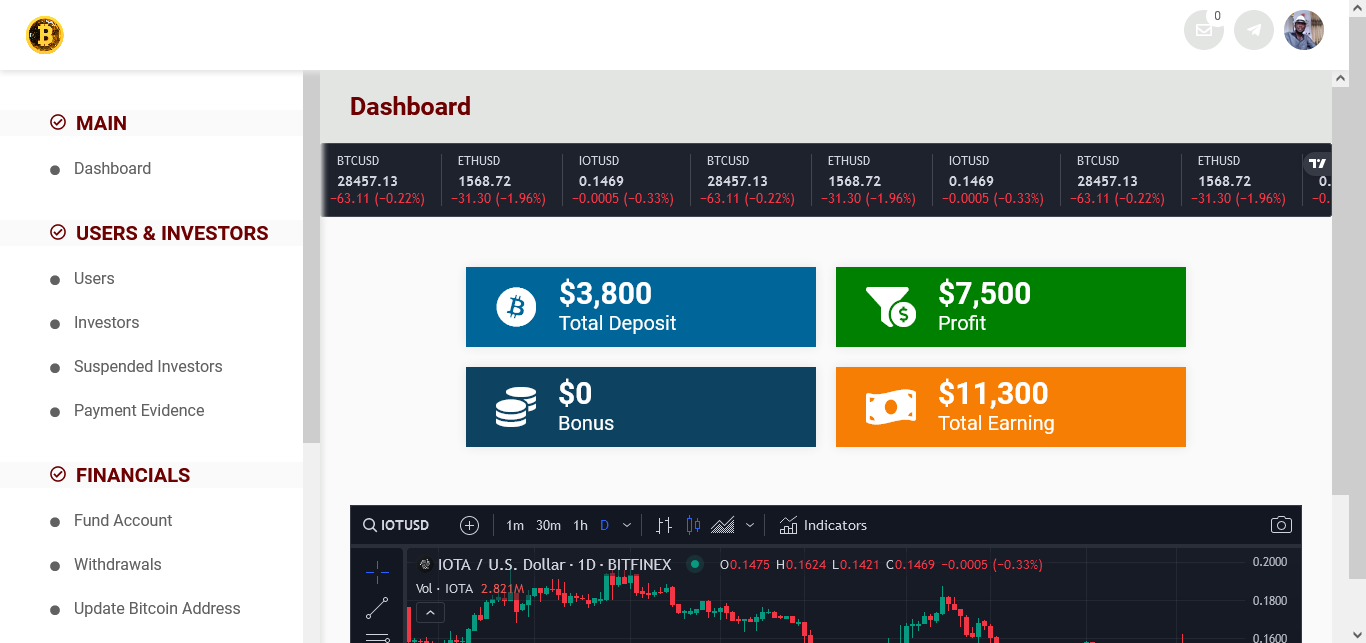
Task: Click the TradingView logo on ticker tape
Action: click(x=1317, y=163)
